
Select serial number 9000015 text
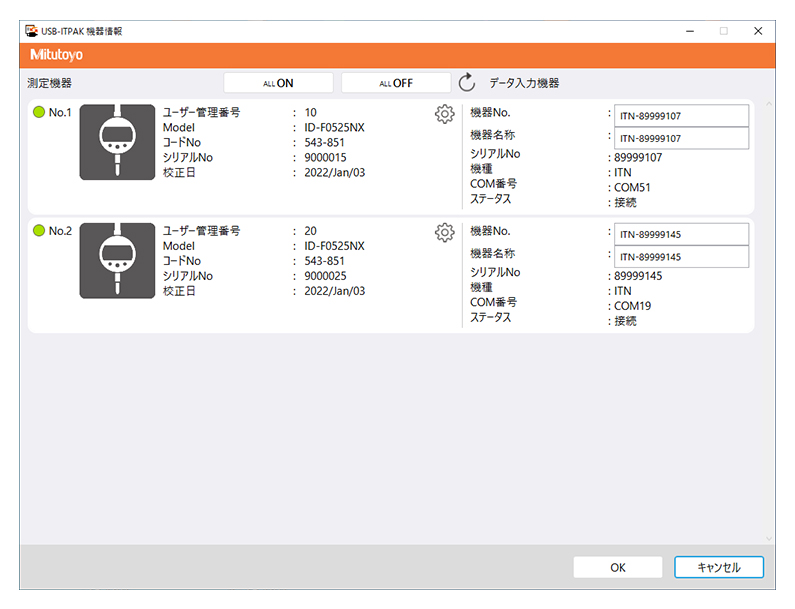325,157
